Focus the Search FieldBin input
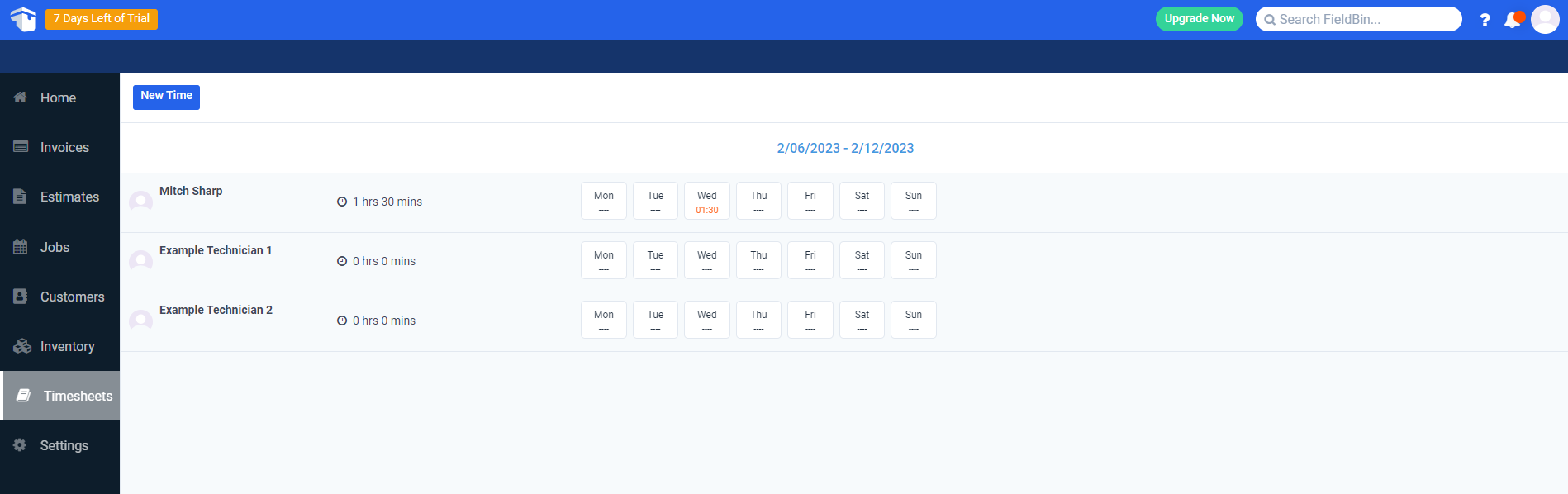This screenshot has width=1568, height=494. pos(1358,19)
